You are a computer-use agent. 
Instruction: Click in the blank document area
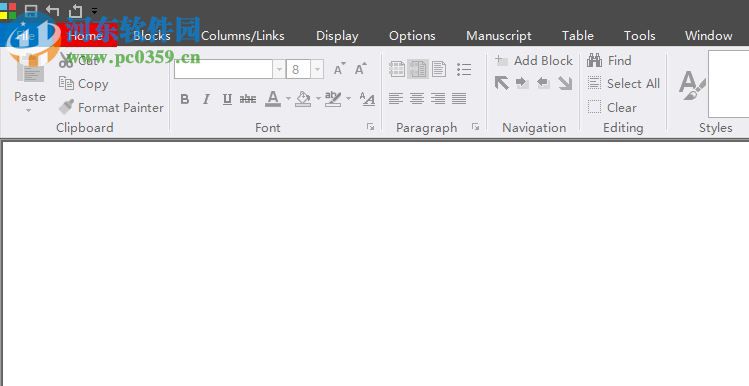tap(375, 264)
